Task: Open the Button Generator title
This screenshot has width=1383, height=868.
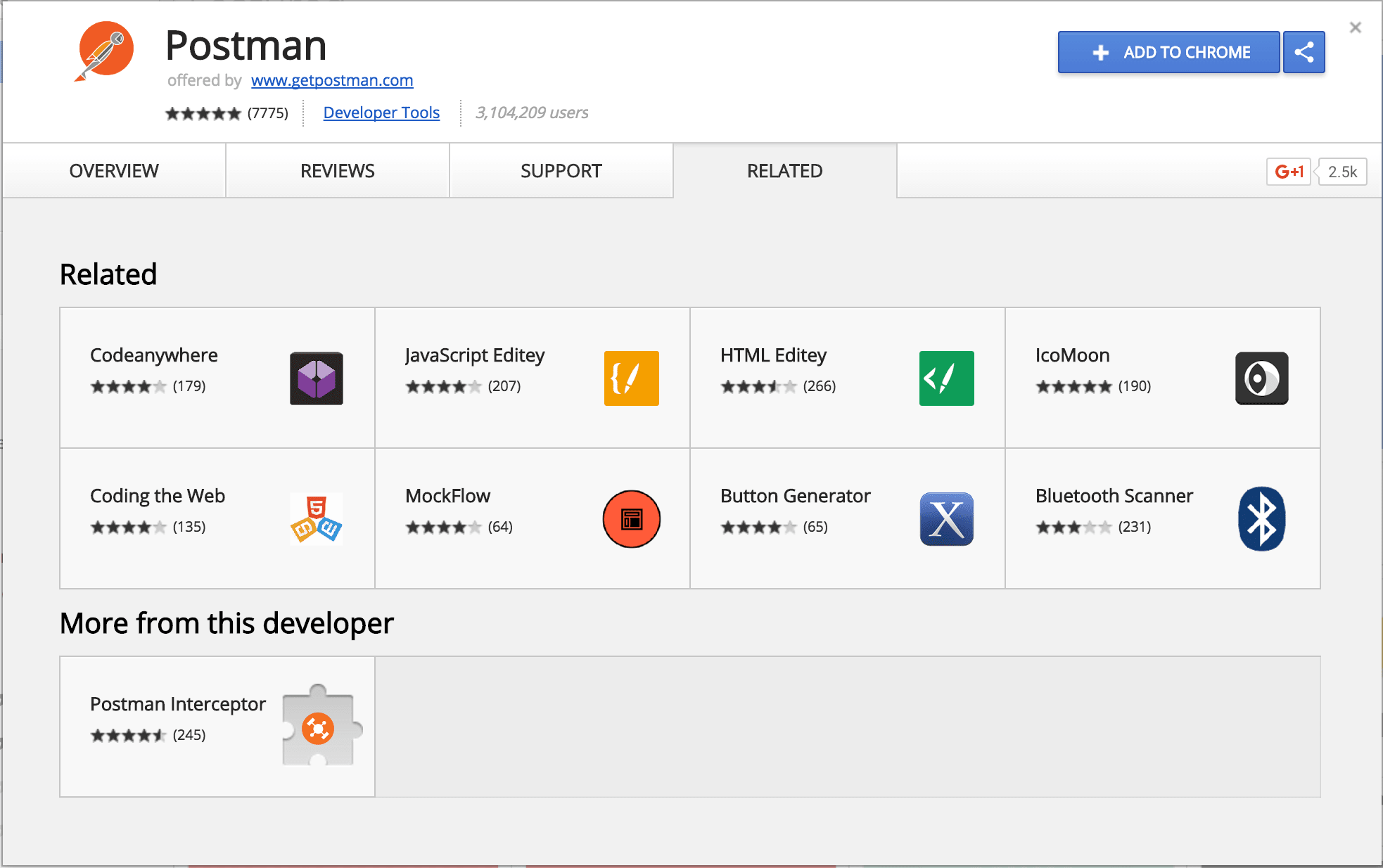Action: (795, 496)
